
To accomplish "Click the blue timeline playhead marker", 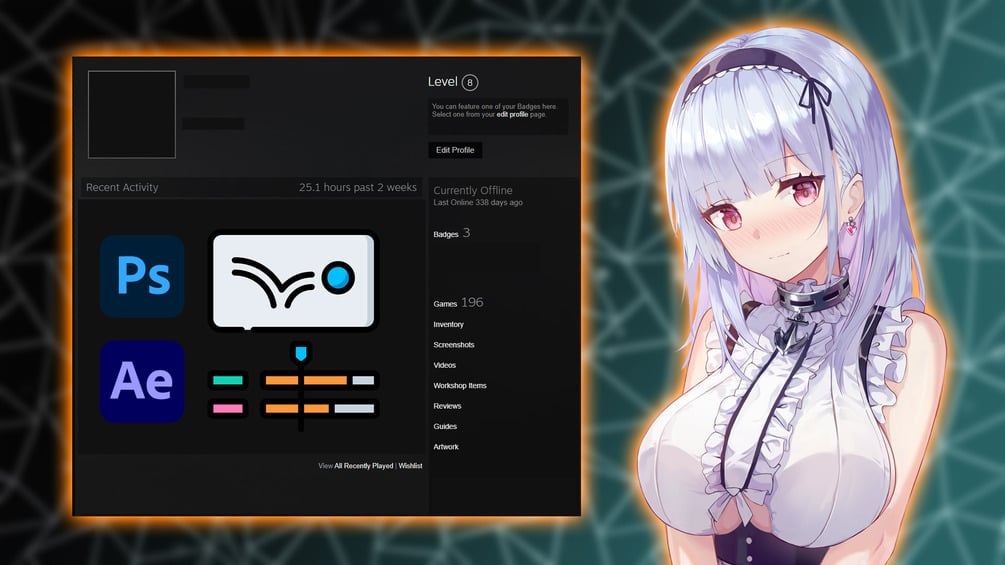I will [x=301, y=352].
